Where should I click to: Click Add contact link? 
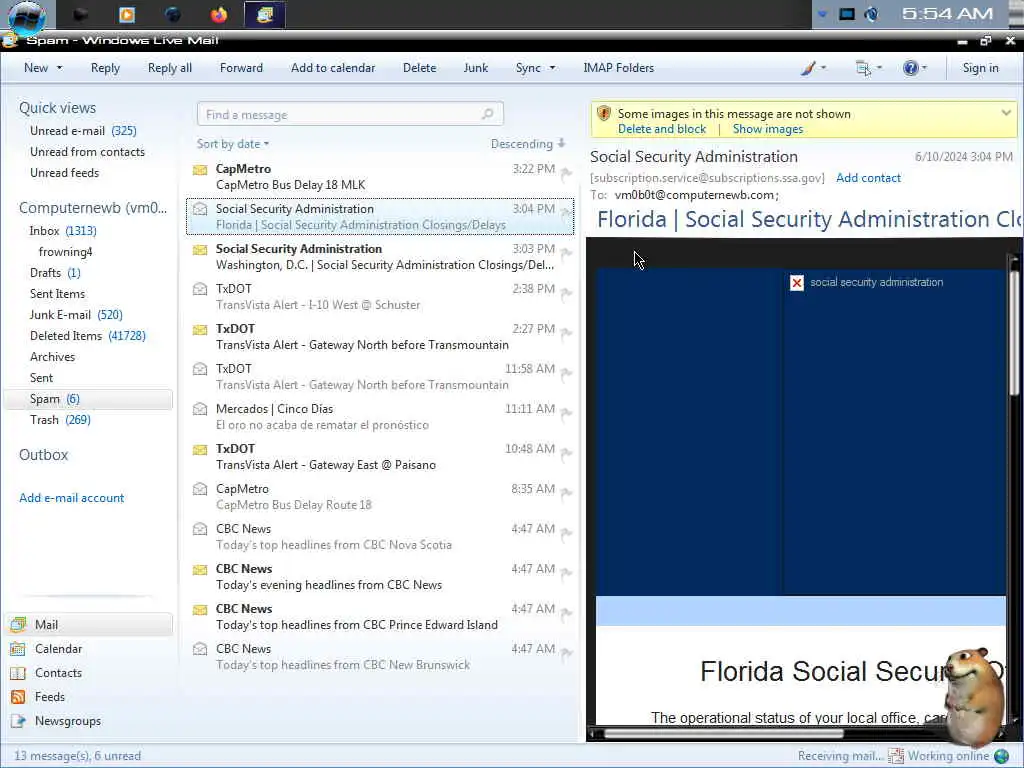[x=868, y=178]
